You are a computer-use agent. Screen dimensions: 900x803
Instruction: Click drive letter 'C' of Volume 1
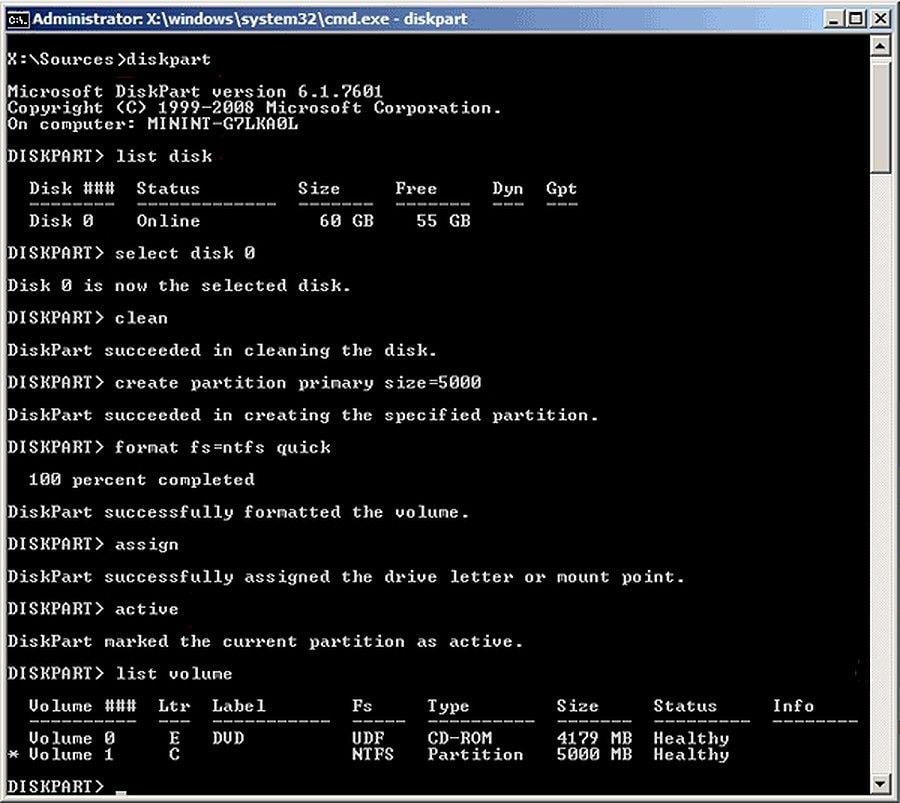pyautogui.click(x=174, y=754)
